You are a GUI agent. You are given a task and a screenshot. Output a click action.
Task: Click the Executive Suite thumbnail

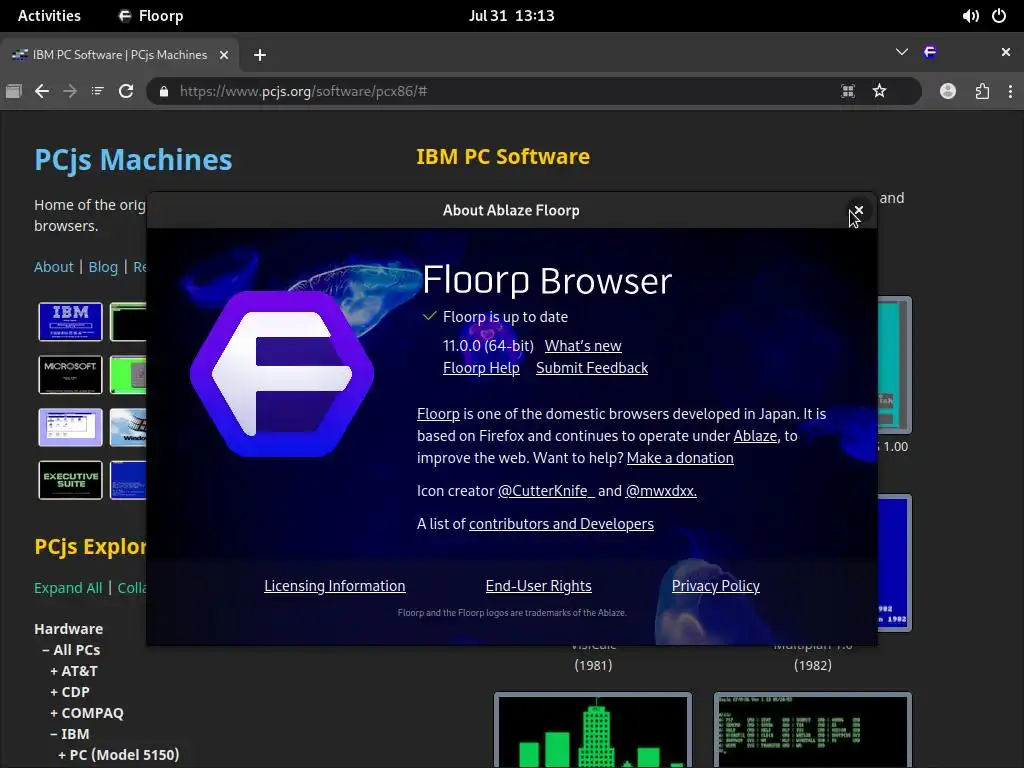[x=71, y=480]
